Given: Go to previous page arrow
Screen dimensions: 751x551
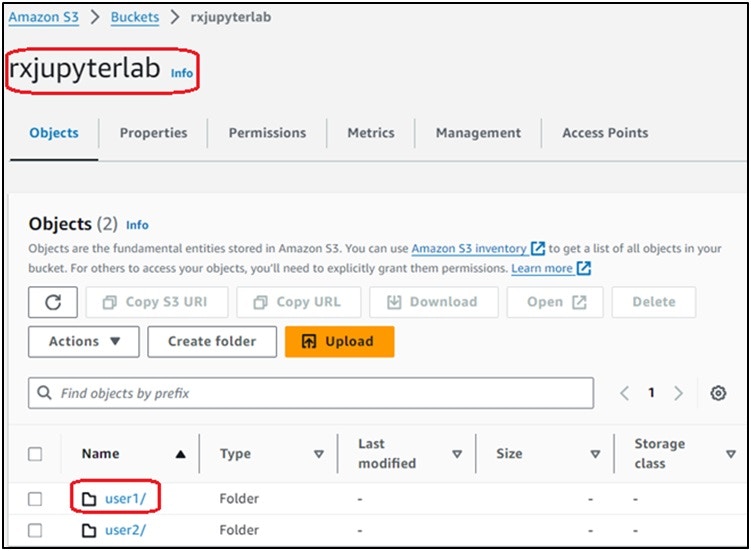Looking at the screenshot, I should [x=624, y=393].
